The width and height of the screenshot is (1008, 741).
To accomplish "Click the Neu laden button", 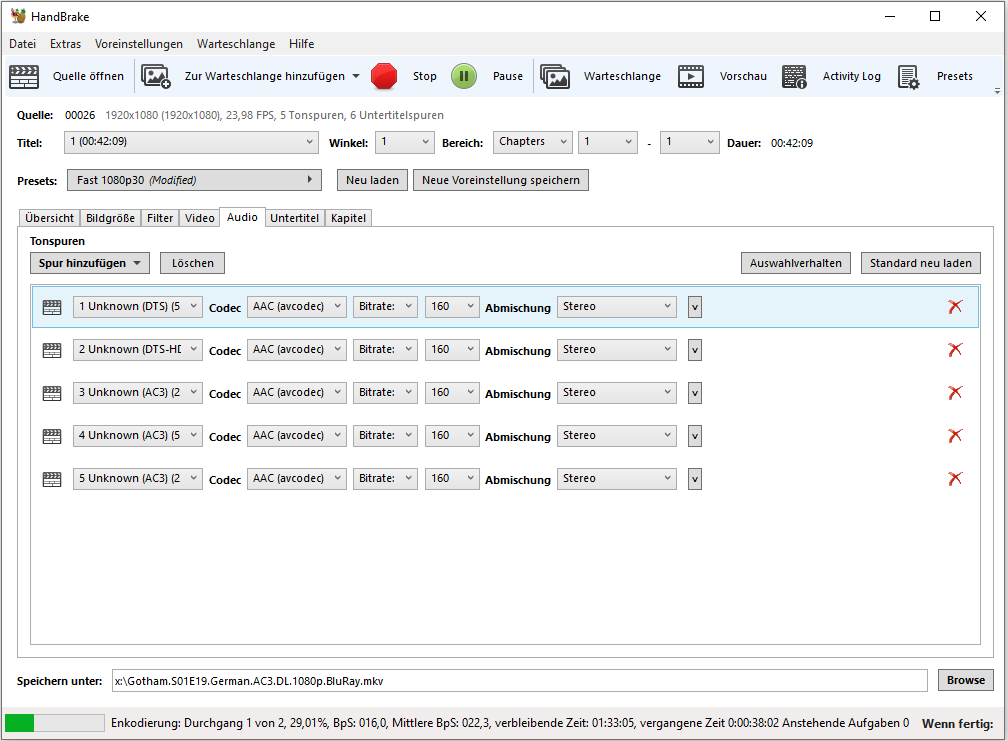I will [372, 180].
